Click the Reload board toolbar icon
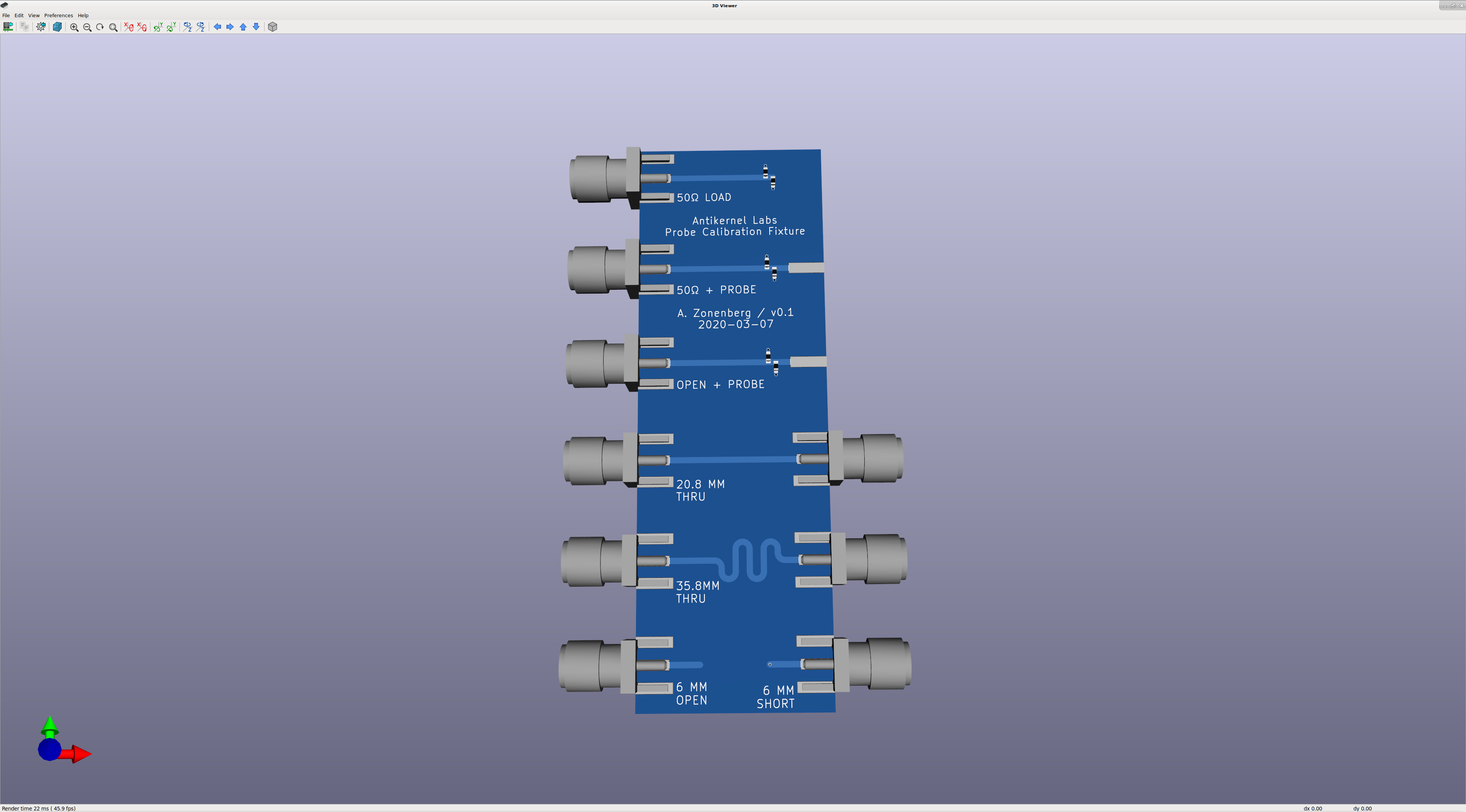The height and width of the screenshot is (812, 1466). coord(8,27)
